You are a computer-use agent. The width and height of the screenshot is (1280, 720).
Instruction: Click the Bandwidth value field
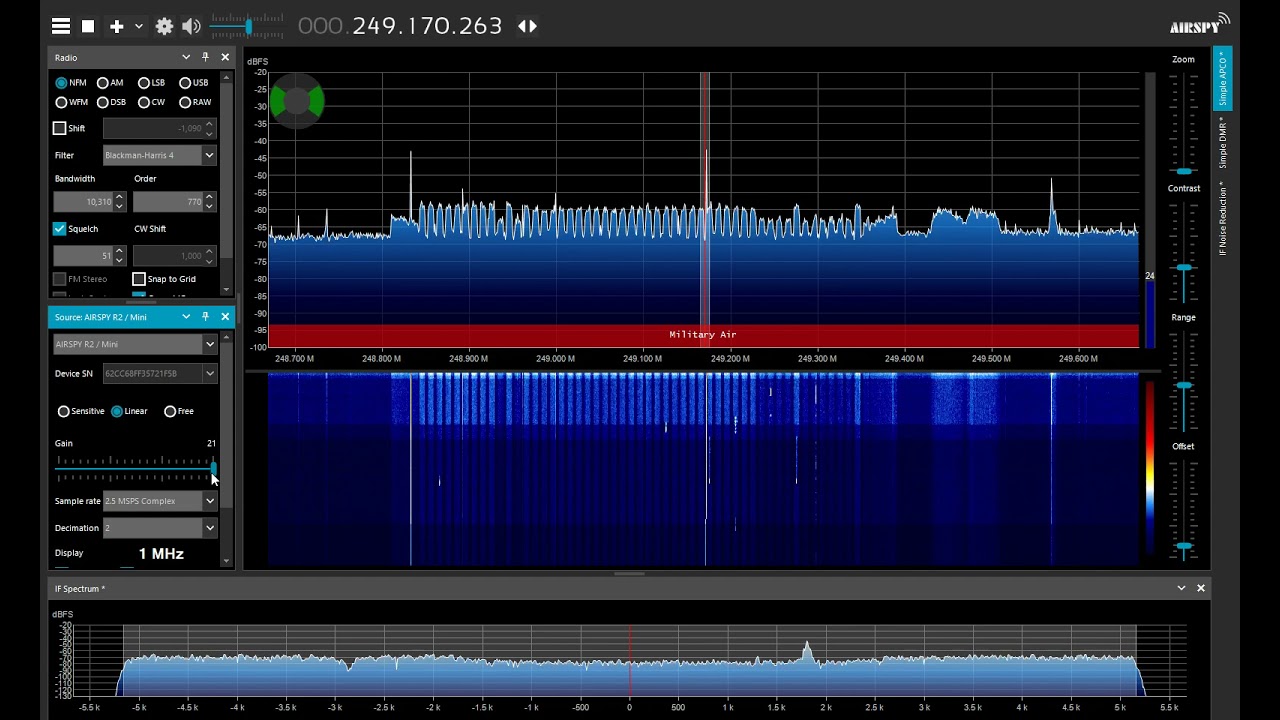[x=84, y=202]
